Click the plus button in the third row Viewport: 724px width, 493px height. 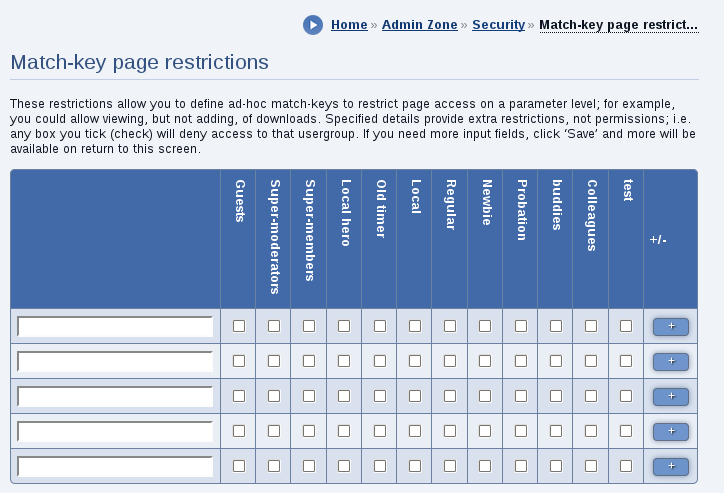[671, 397]
